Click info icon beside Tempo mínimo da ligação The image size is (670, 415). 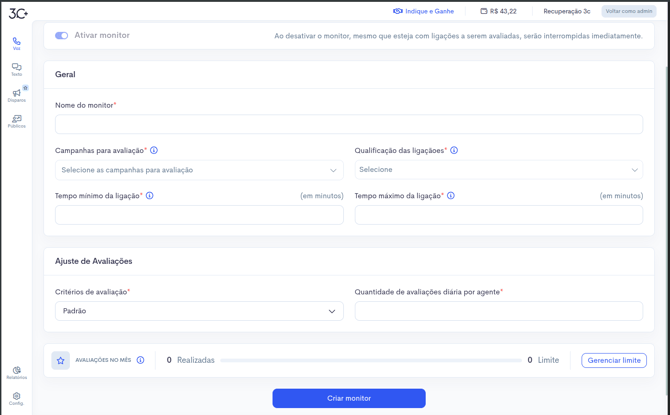coord(150,196)
